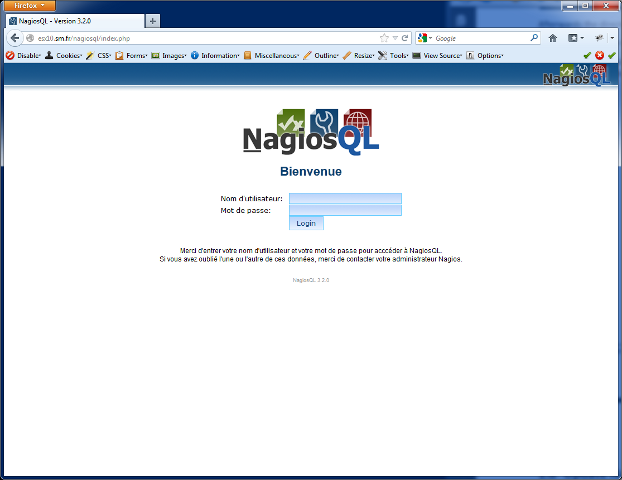Click the rightmost green checkmark status icon
622x480 pixels.
[x=611, y=56]
